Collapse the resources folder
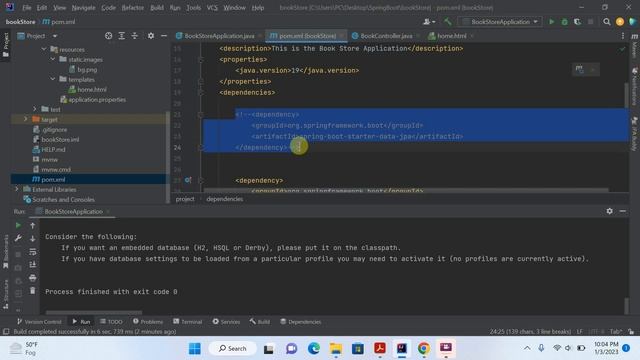This screenshot has width=640, height=360. click(44, 49)
